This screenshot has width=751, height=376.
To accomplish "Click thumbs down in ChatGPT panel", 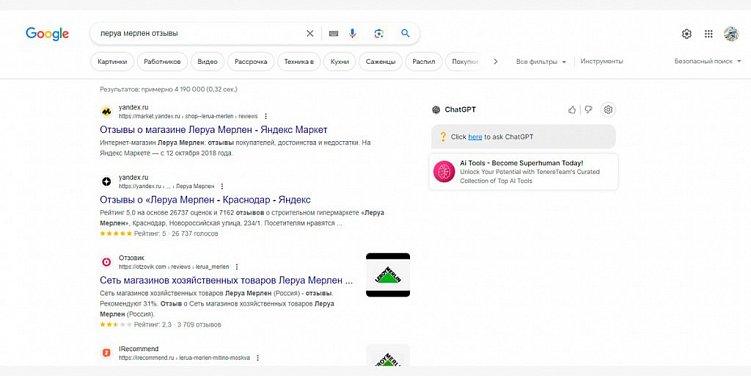I will tap(589, 110).
